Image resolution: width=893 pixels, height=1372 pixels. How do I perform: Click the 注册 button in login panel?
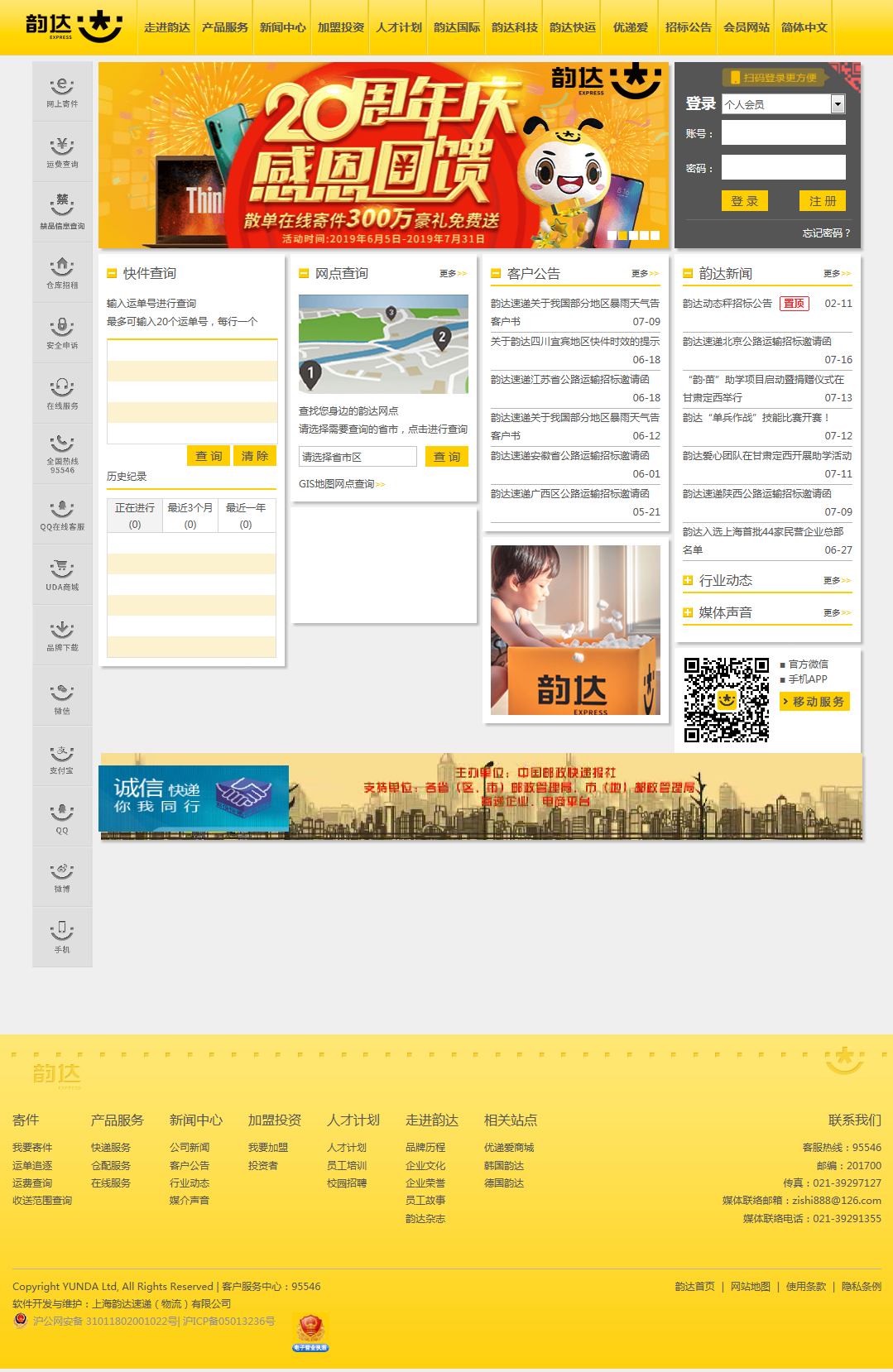[823, 201]
